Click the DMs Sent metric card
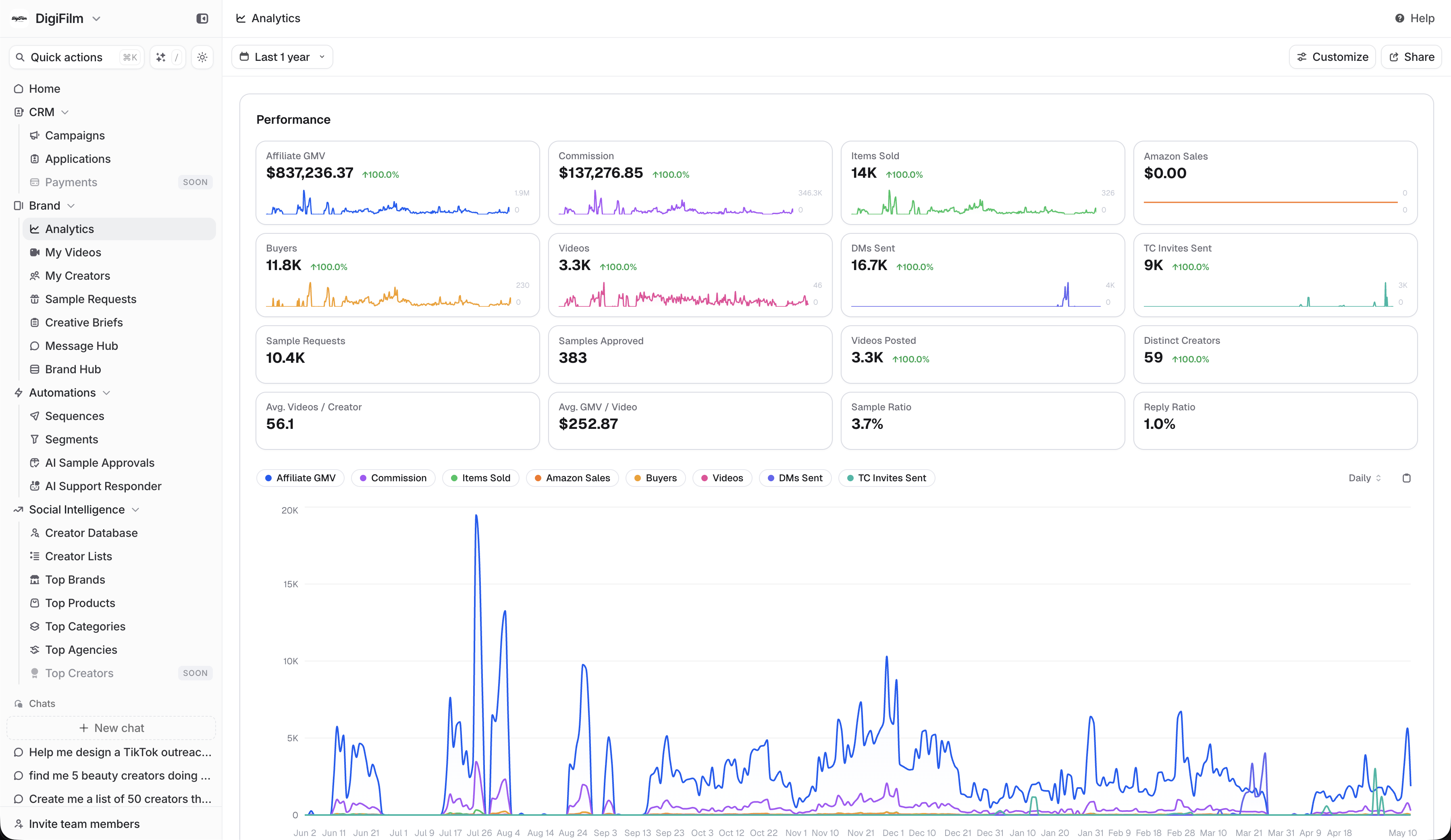 point(982,274)
